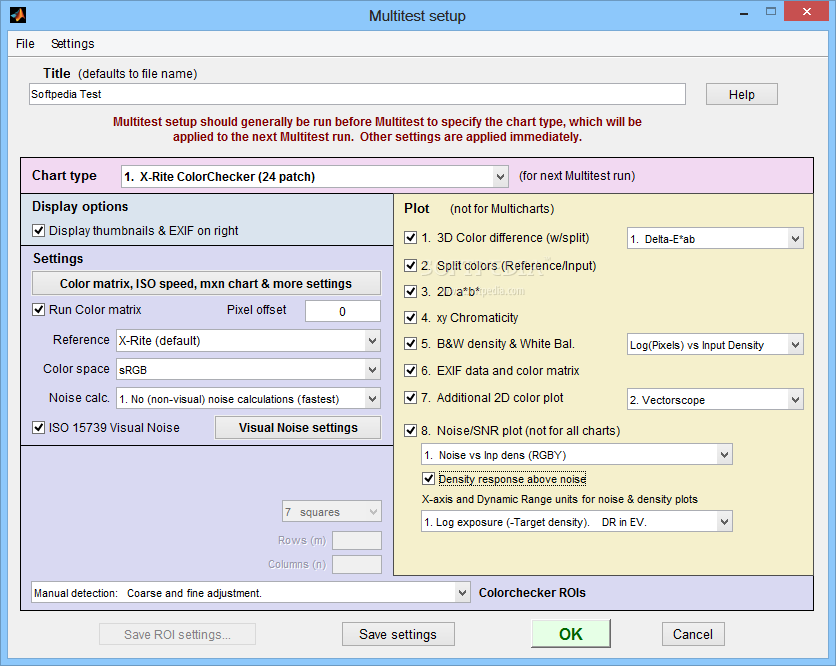This screenshot has width=836, height=666.
Task: Open the Settings menu
Action: (x=73, y=44)
